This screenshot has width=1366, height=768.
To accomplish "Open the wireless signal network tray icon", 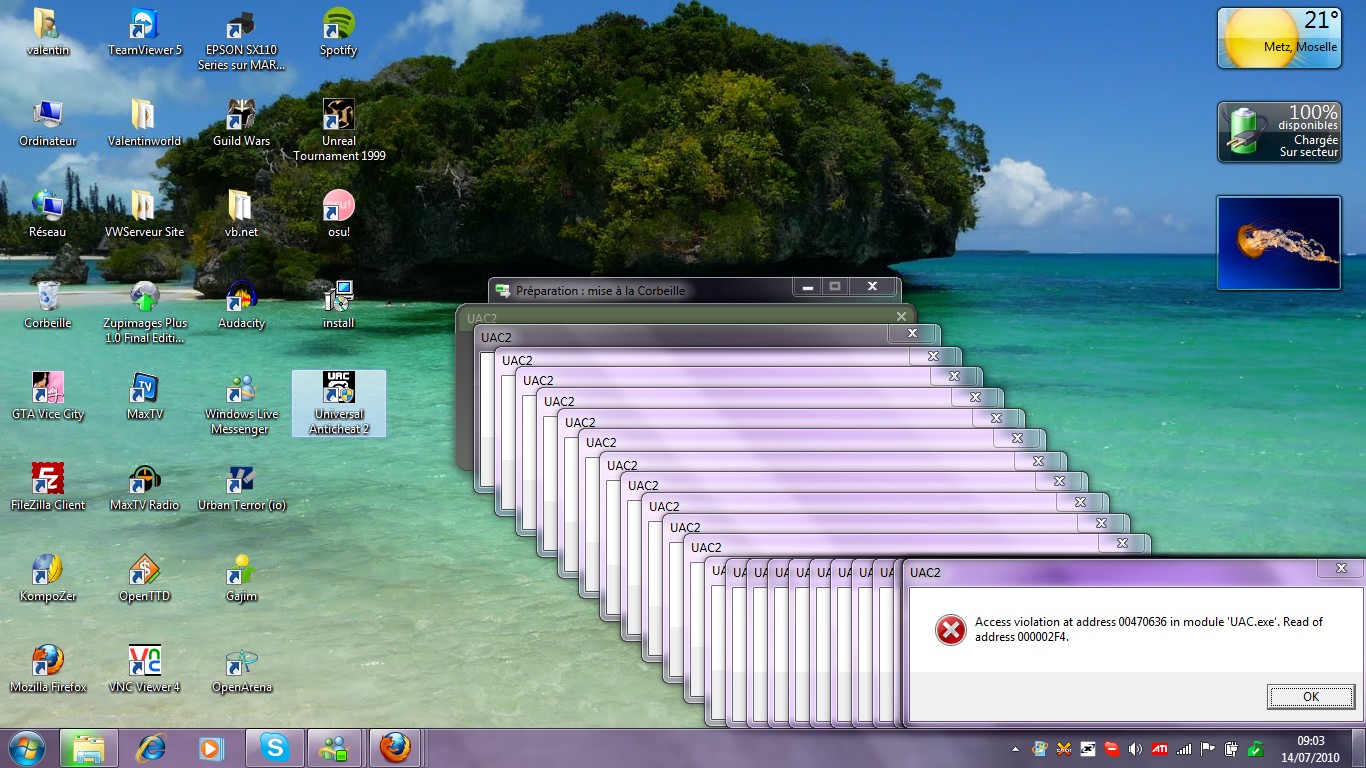I will click(1185, 748).
